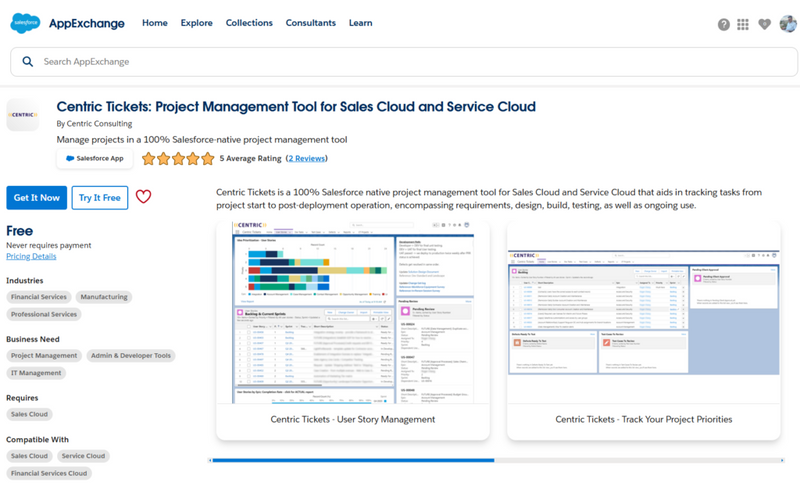Click the five-star rating icons

coord(178,159)
